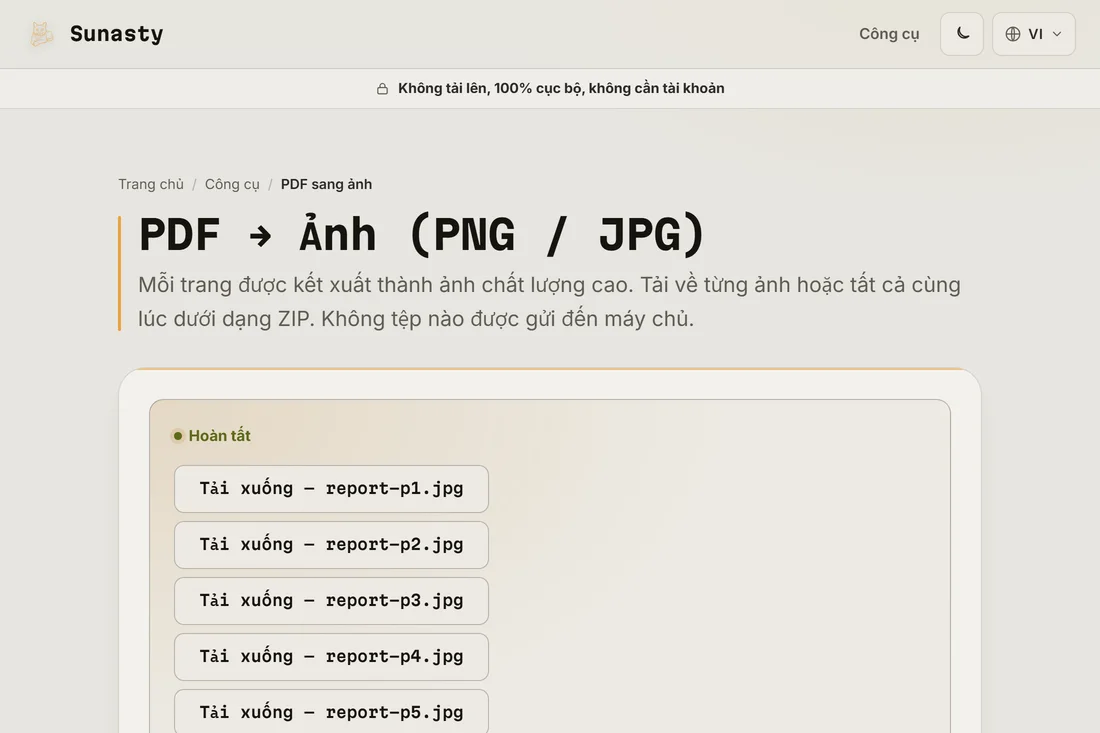
Task: Click the Sunasty cat logo icon
Action: click(41, 34)
